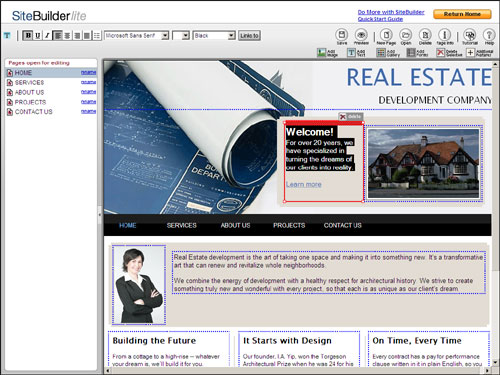Image resolution: width=500 pixels, height=375 pixels.
Task: Click the Save icon in toolbar
Action: coord(342,35)
